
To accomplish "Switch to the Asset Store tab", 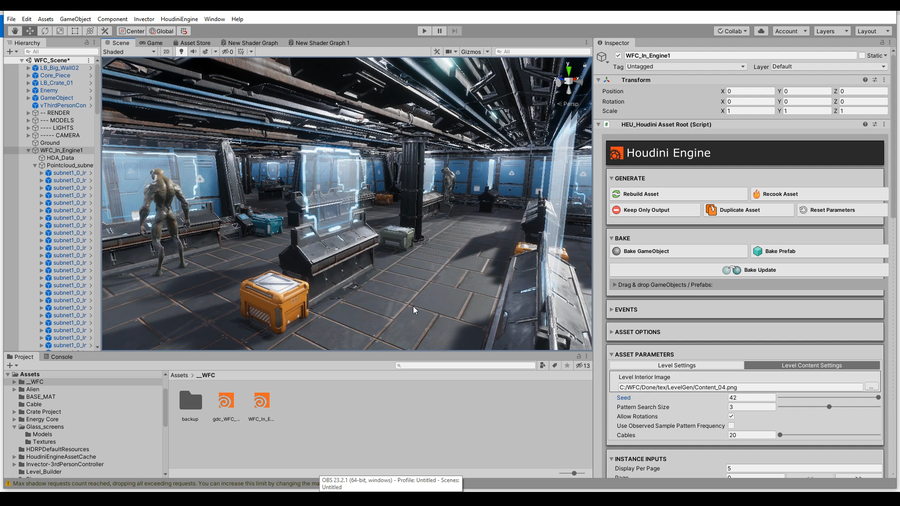I will 192,43.
